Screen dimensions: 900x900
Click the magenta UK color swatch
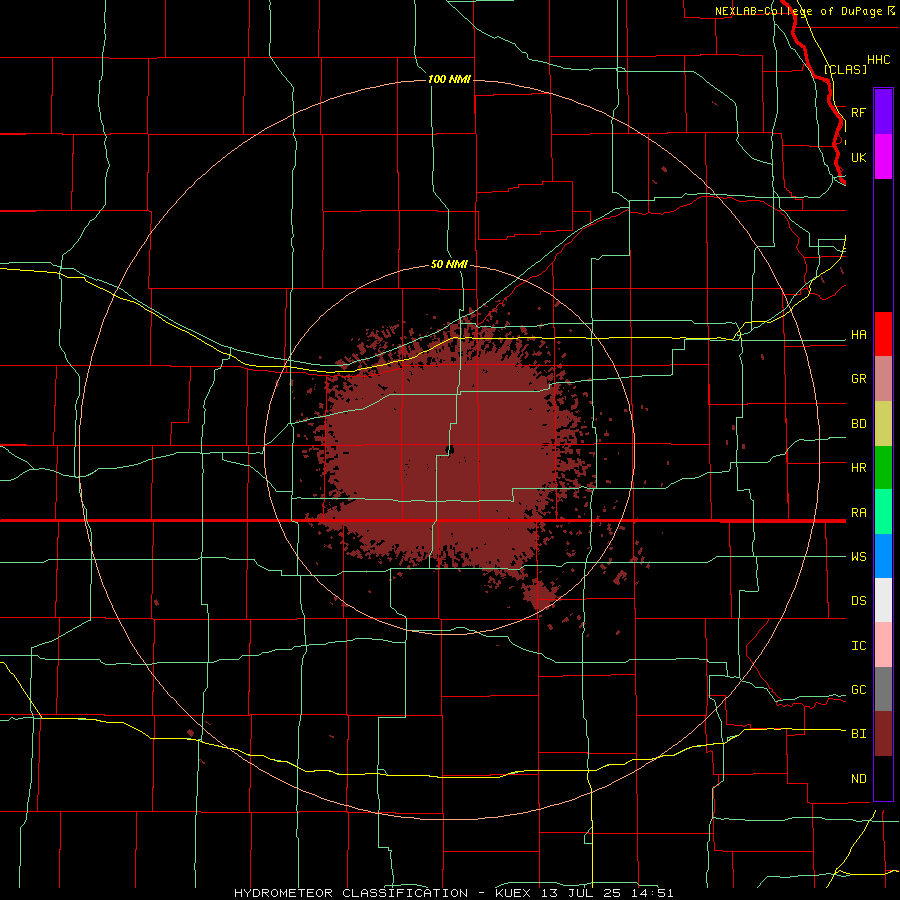pyautogui.click(x=883, y=157)
